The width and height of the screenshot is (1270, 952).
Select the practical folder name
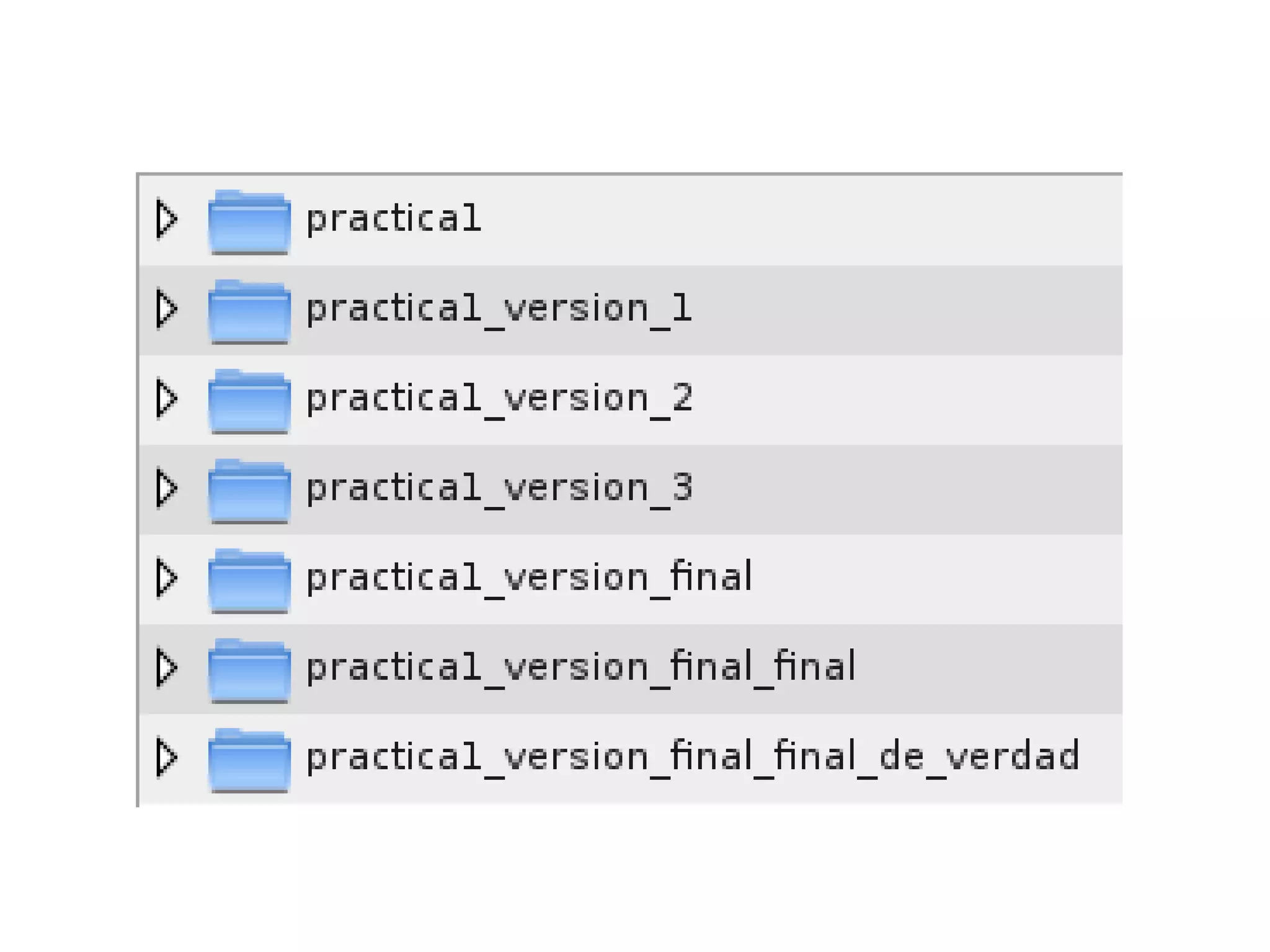394,218
